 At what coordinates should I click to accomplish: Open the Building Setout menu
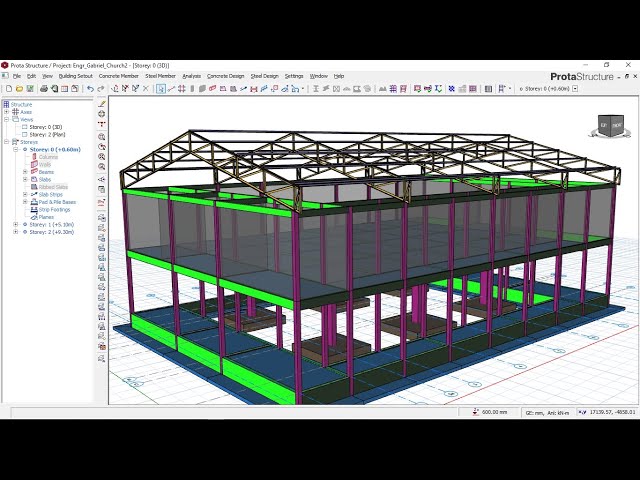76,76
